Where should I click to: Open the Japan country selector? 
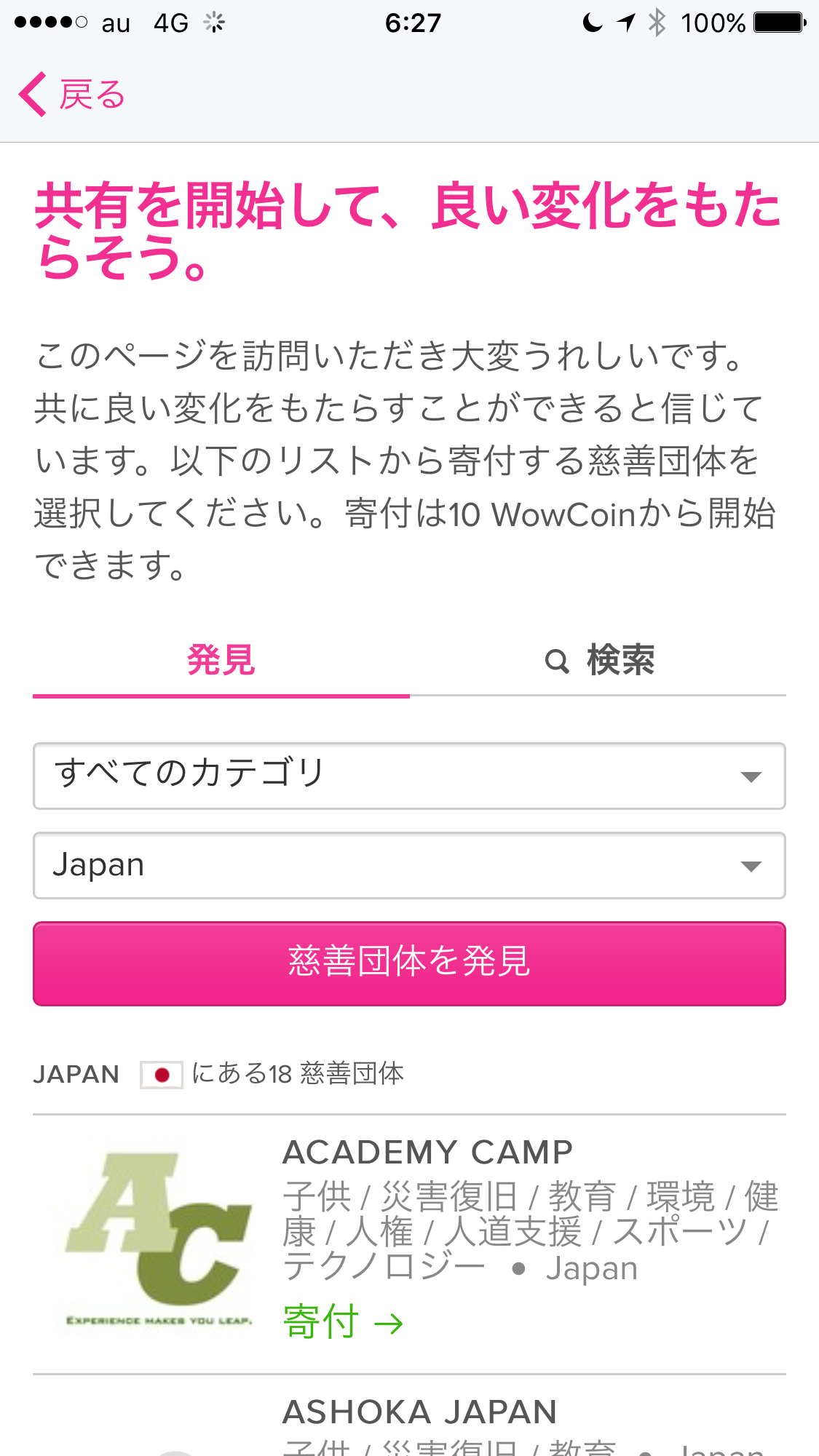(409, 865)
